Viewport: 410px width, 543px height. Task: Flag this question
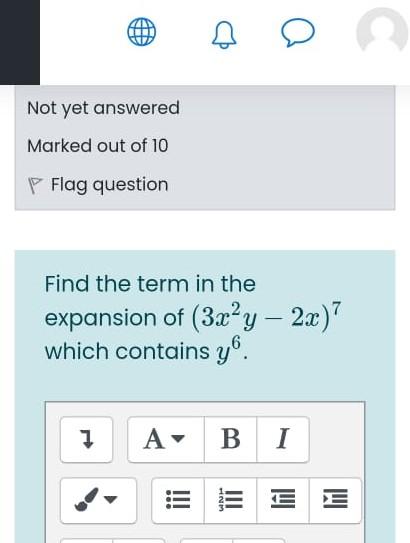[x=110, y=184]
